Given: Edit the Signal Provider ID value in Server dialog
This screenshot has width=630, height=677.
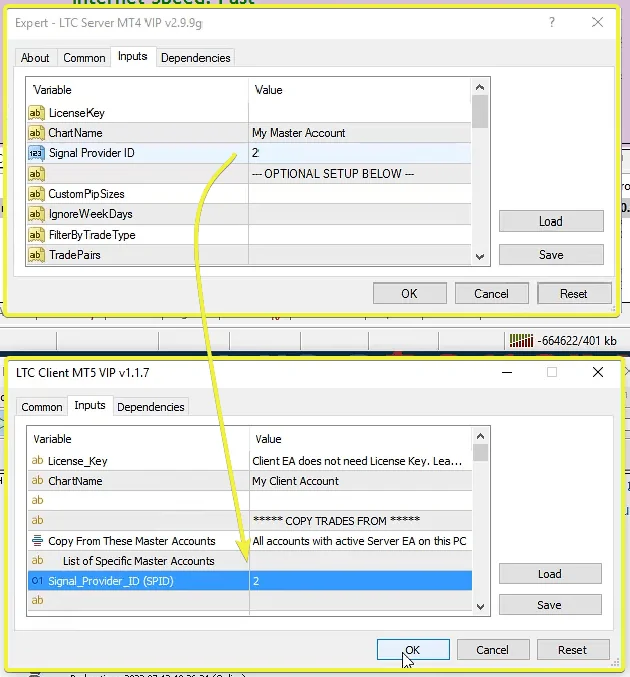Looking at the screenshot, I should [x=360, y=153].
